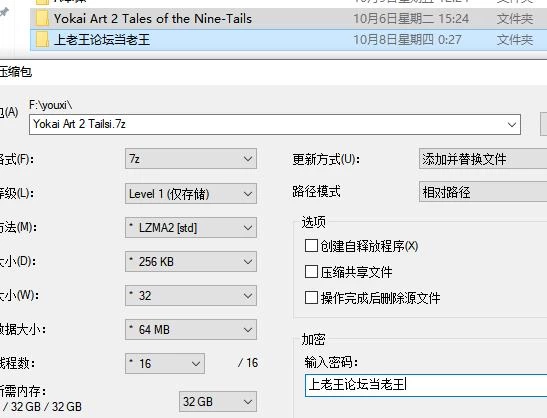Viewport: 547px width, 418px height.
Task: Open solid block size dropdown 64 MB
Action: (x=191, y=329)
